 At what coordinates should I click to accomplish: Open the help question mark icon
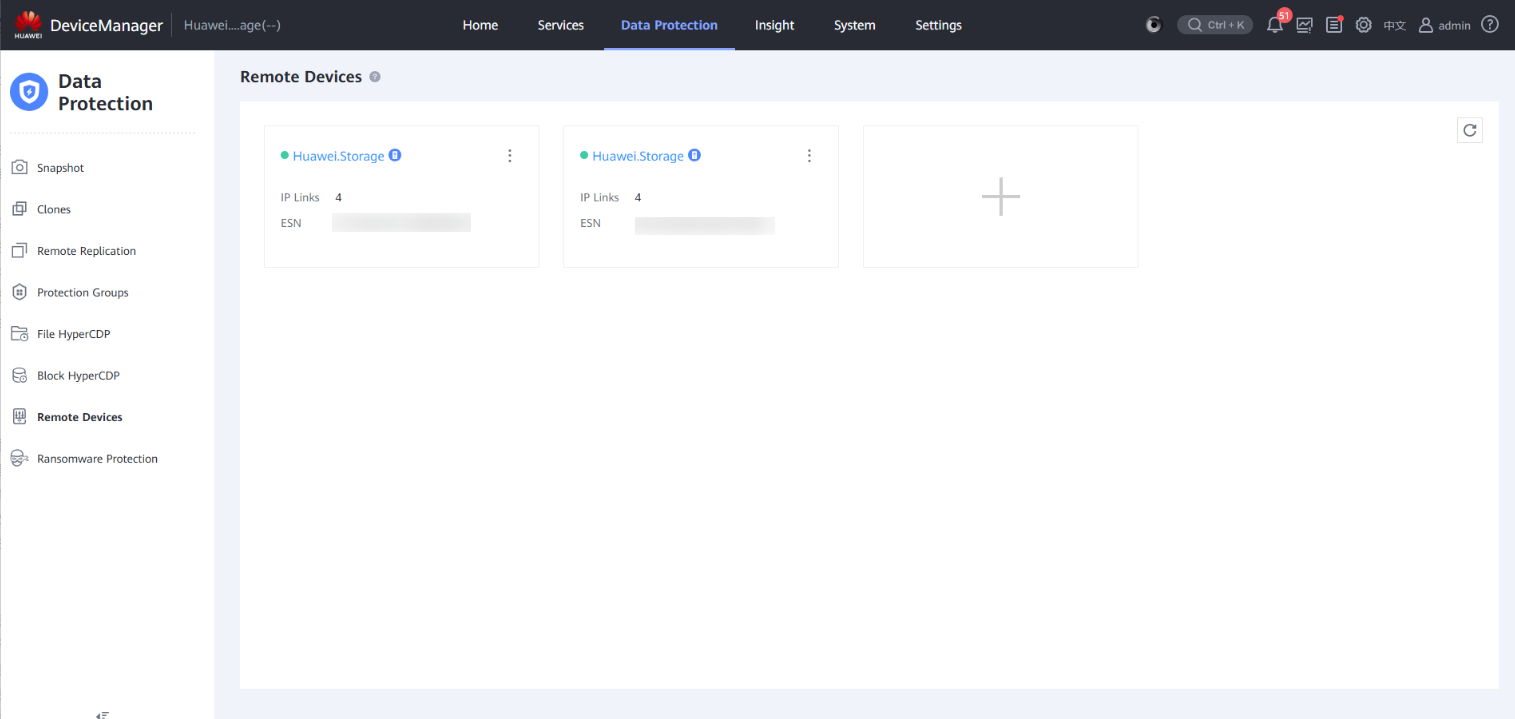coord(1490,25)
